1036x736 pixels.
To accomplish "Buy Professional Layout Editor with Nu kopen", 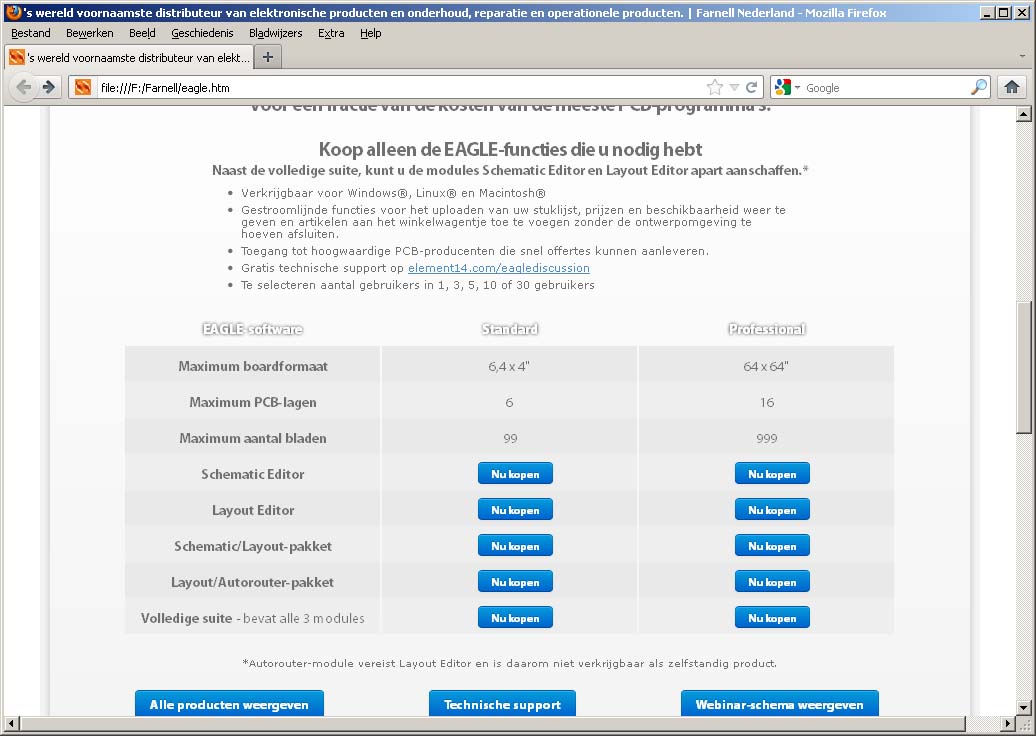I will 772,510.
